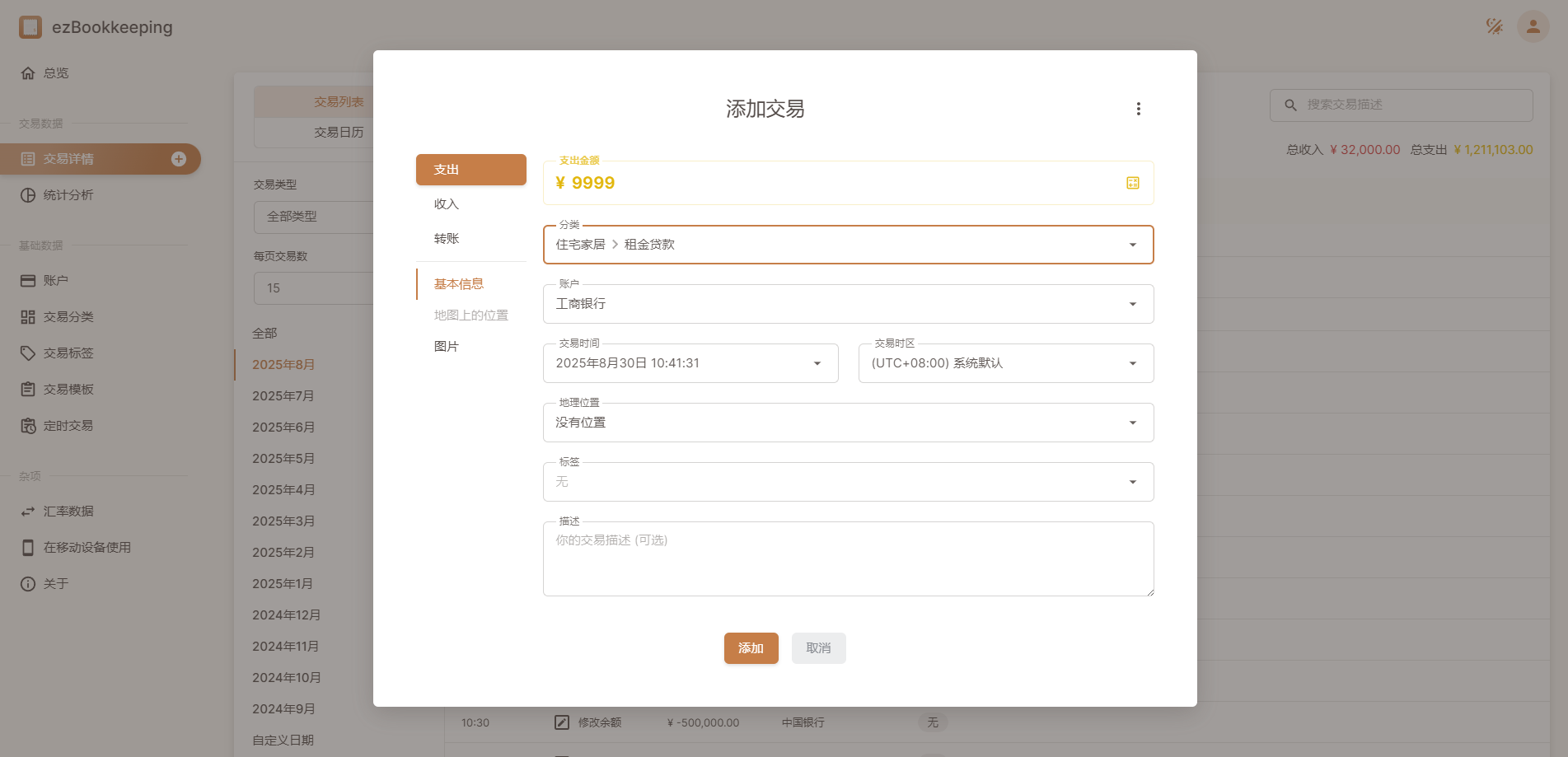
Task: Open the calculator icon in amount field
Action: tap(1132, 183)
